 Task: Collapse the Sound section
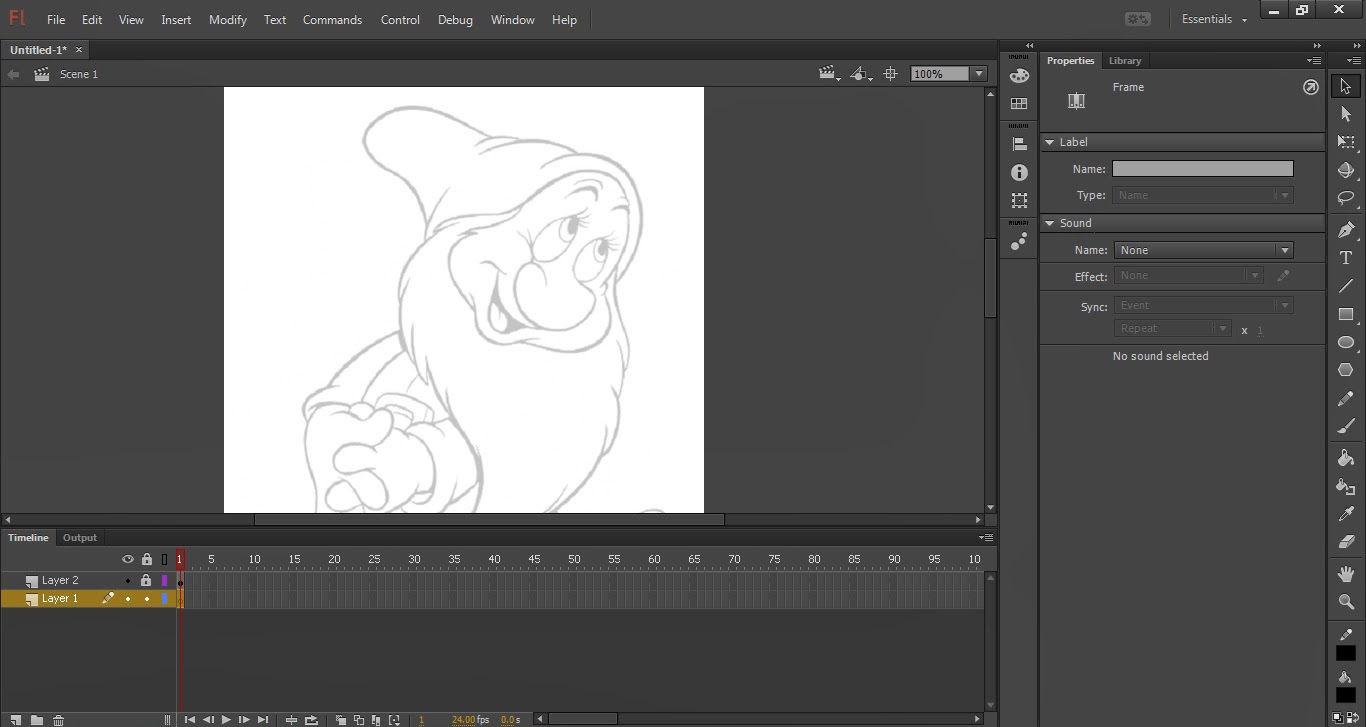tap(1050, 223)
